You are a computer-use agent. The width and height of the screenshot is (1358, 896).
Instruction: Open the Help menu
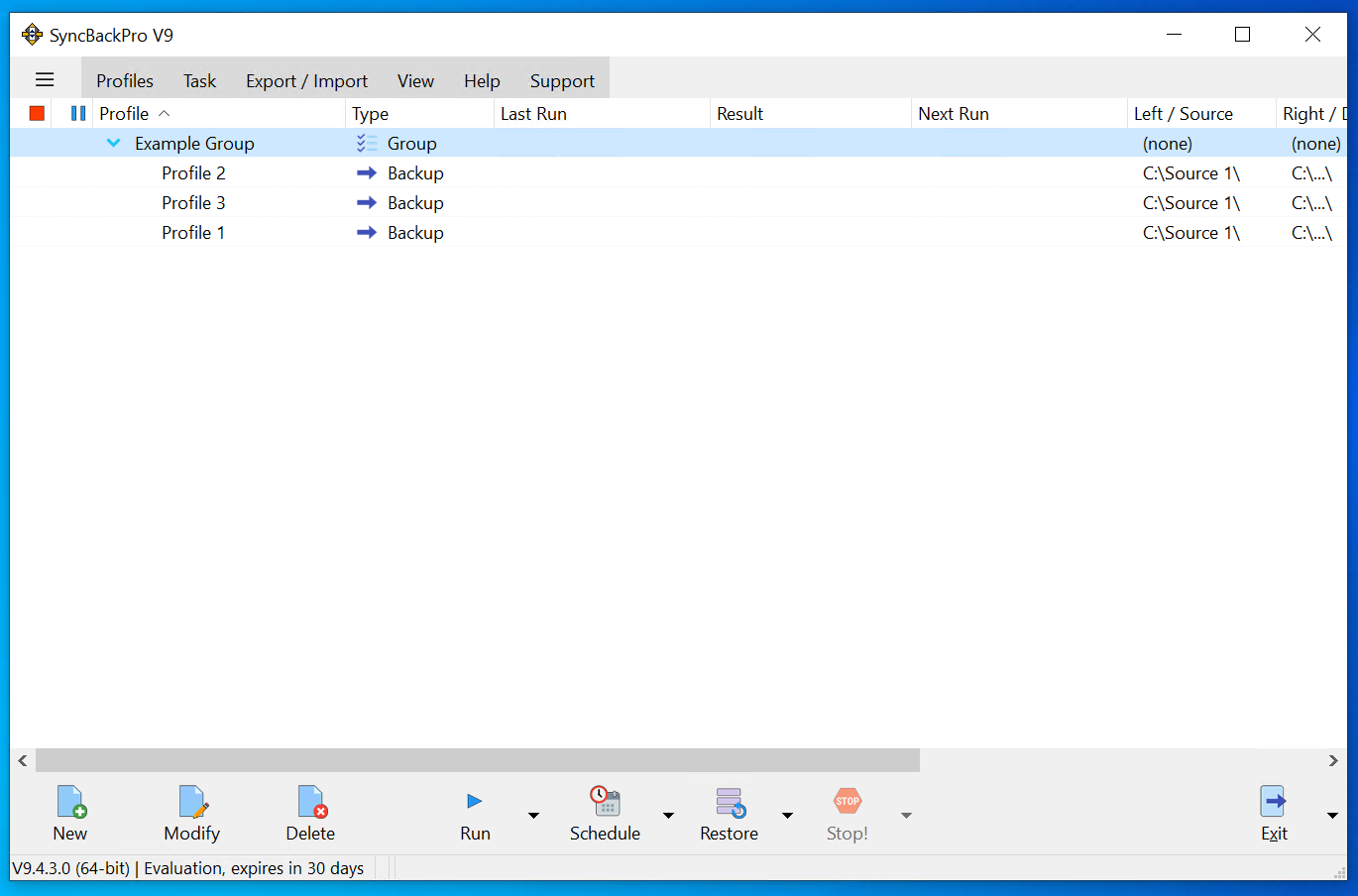coord(482,81)
